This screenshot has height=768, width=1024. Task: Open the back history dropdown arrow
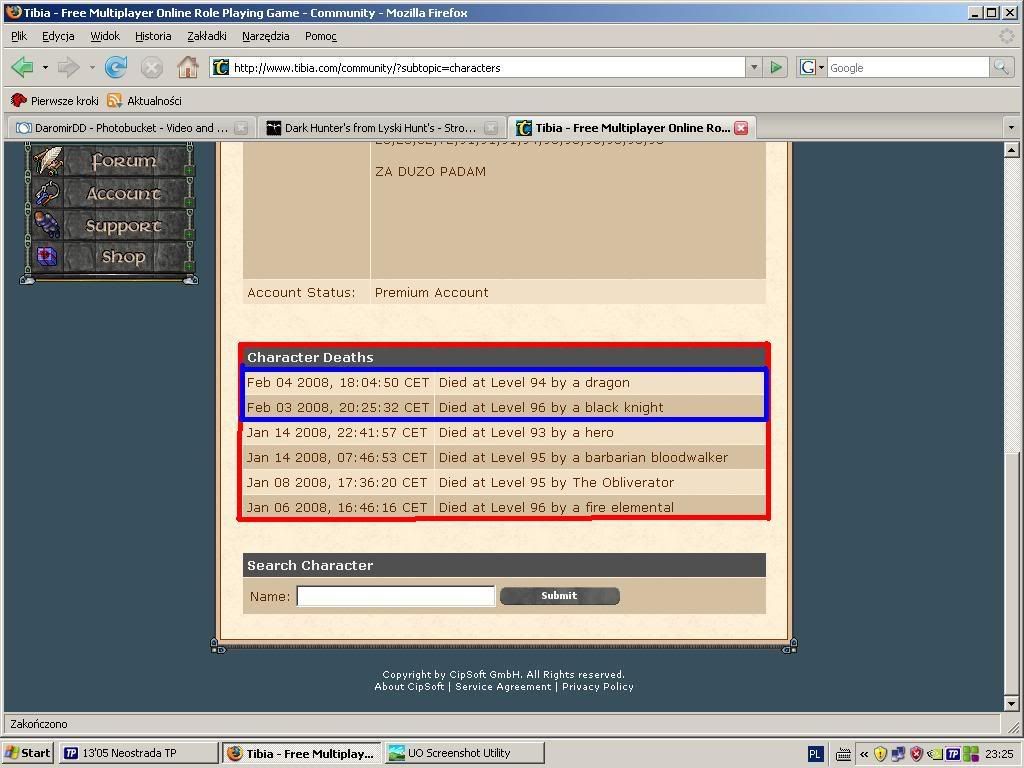pos(45,67)
